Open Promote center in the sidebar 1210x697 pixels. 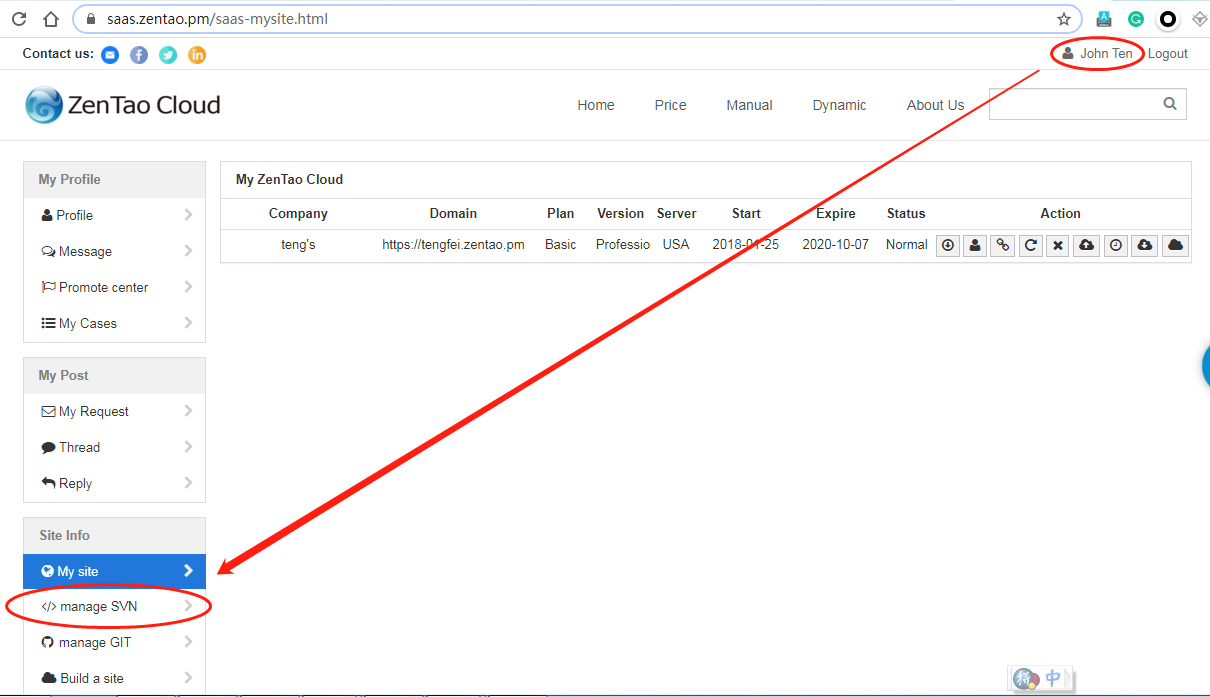tap(114, 287)
